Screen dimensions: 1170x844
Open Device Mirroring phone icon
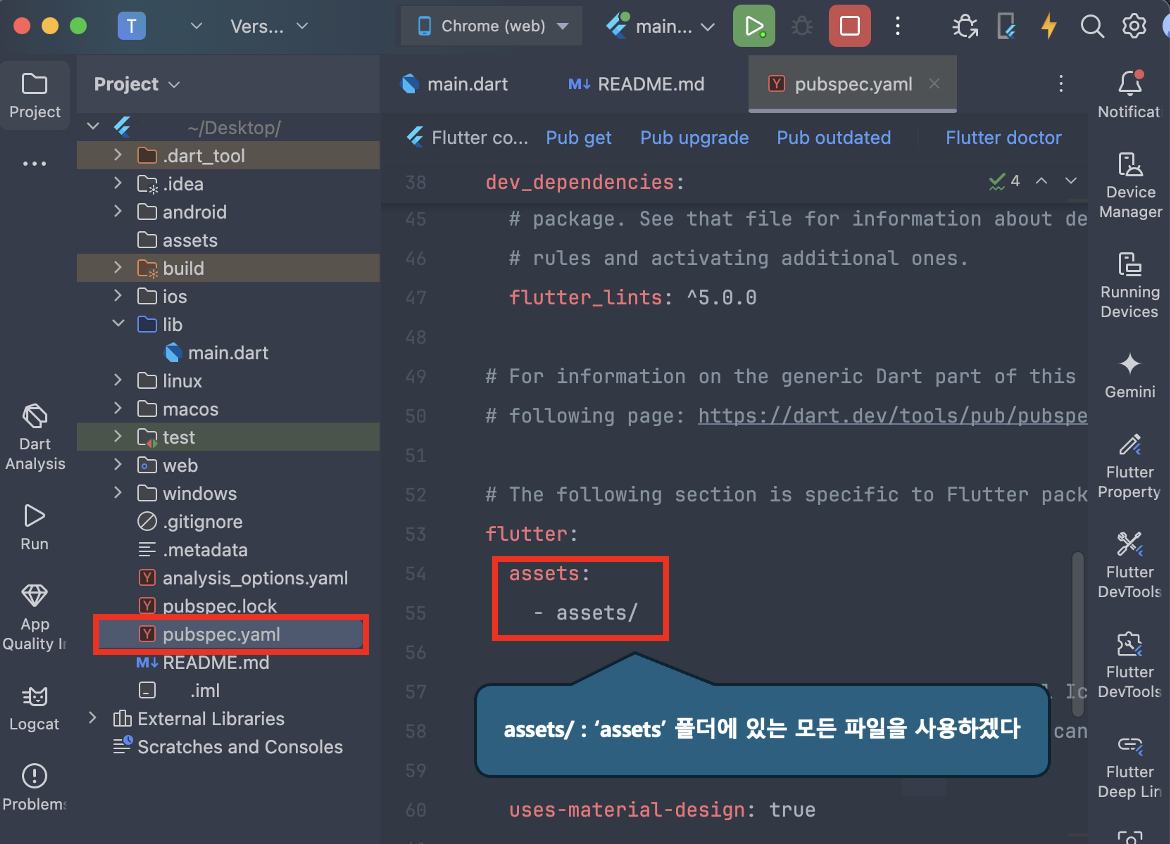coord(1007,26)
